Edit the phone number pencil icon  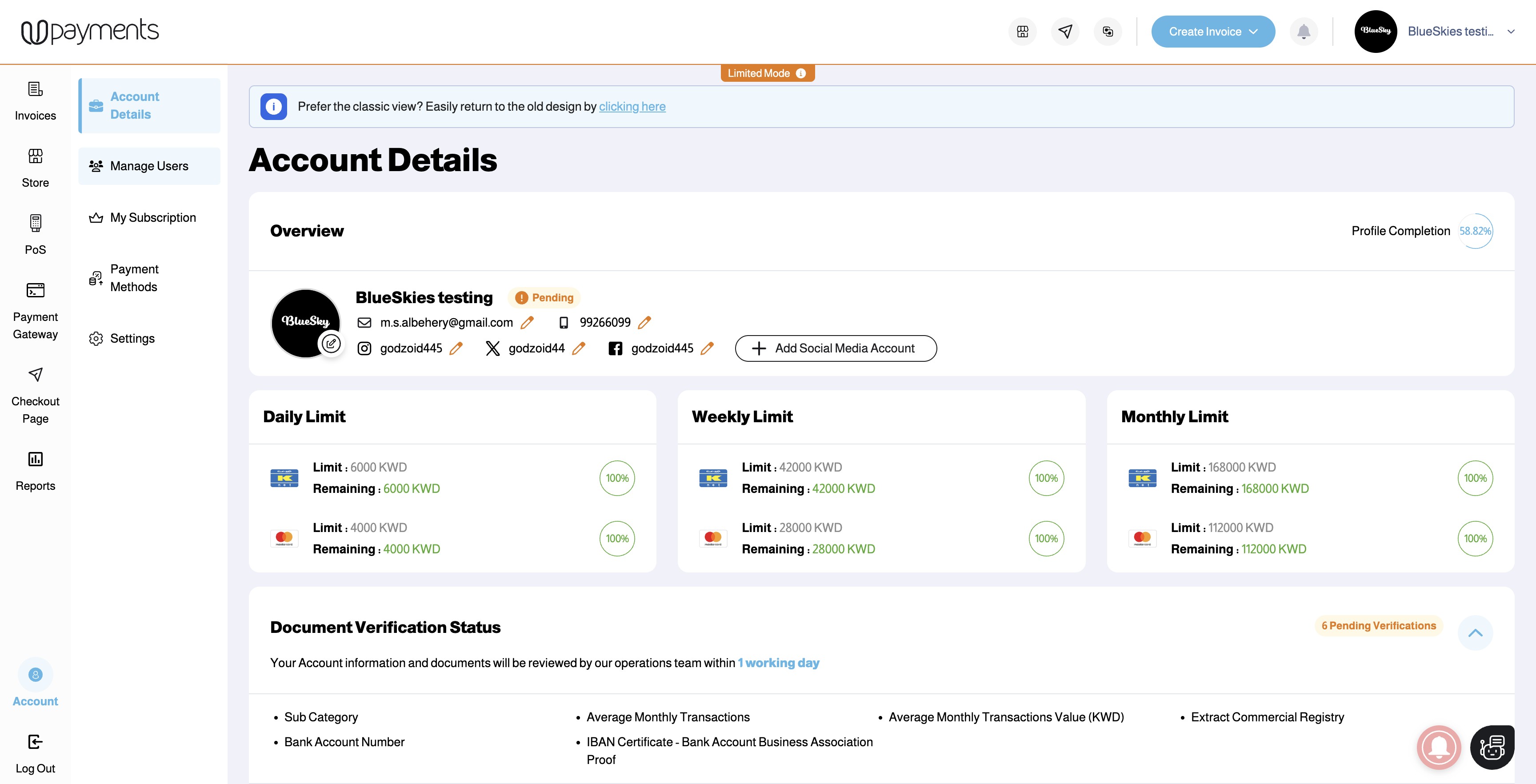[644, 323]
